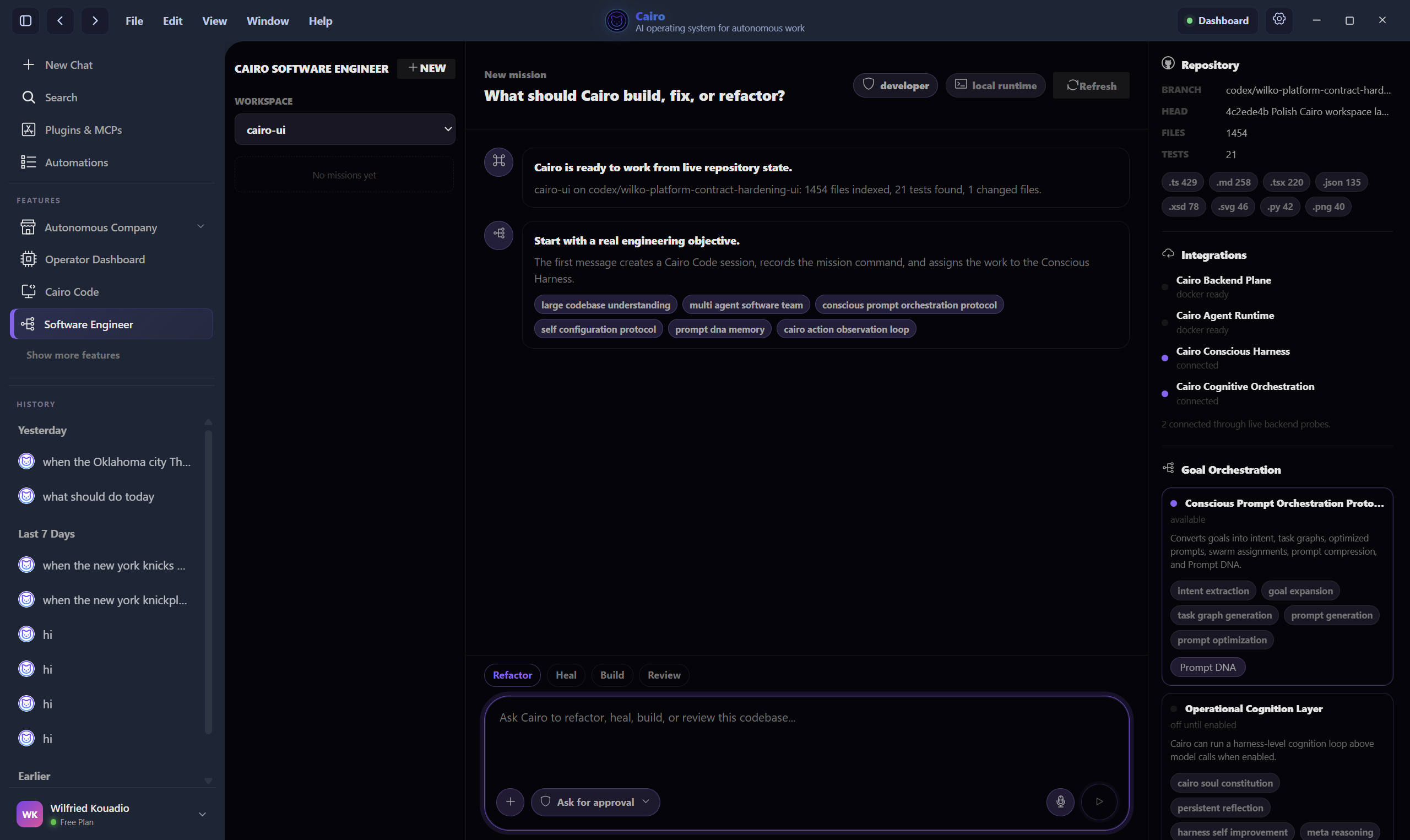Navigate back with the left arrow
Viewport: 1410px width, 840px height.
60,21
